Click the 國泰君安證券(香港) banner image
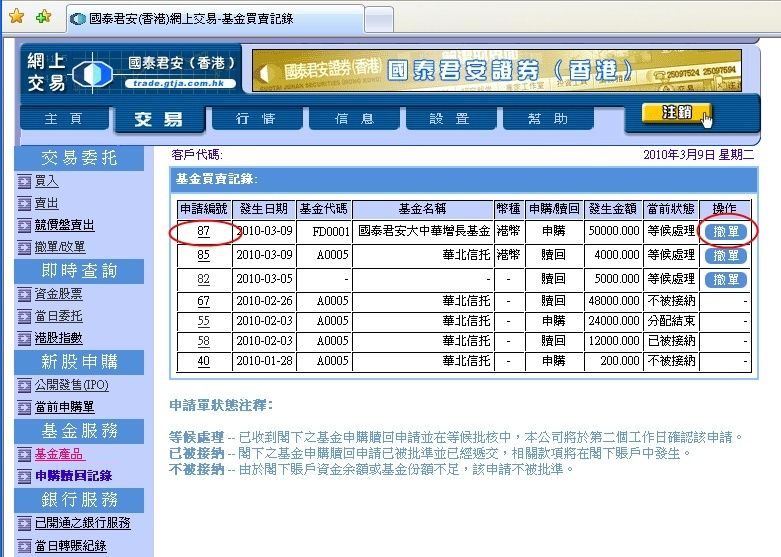The height and width of the screenshot is (557, 781). pos(497,70)
